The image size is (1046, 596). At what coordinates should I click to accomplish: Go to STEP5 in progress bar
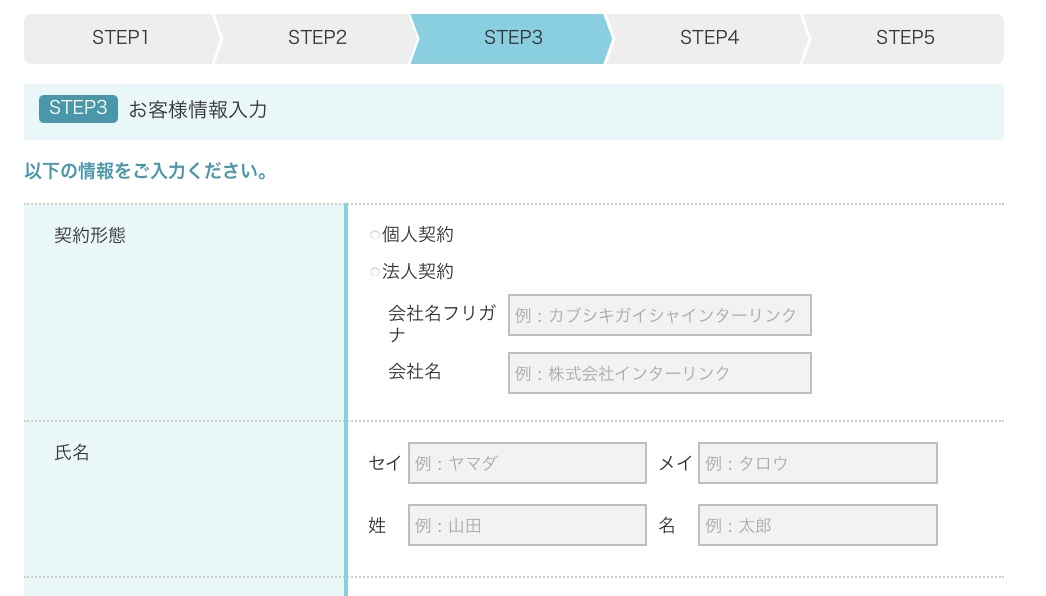click(x=905, y=39)
